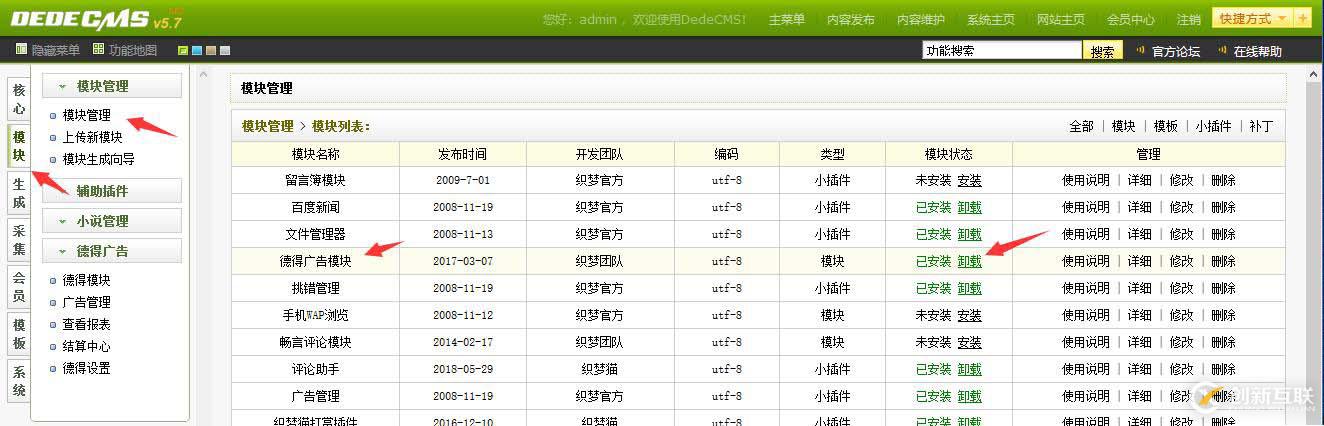This screenshot has height=426, width=1324.
Task: Click the speaker icon beside 官方论坛
Action: click(1141, 50)
